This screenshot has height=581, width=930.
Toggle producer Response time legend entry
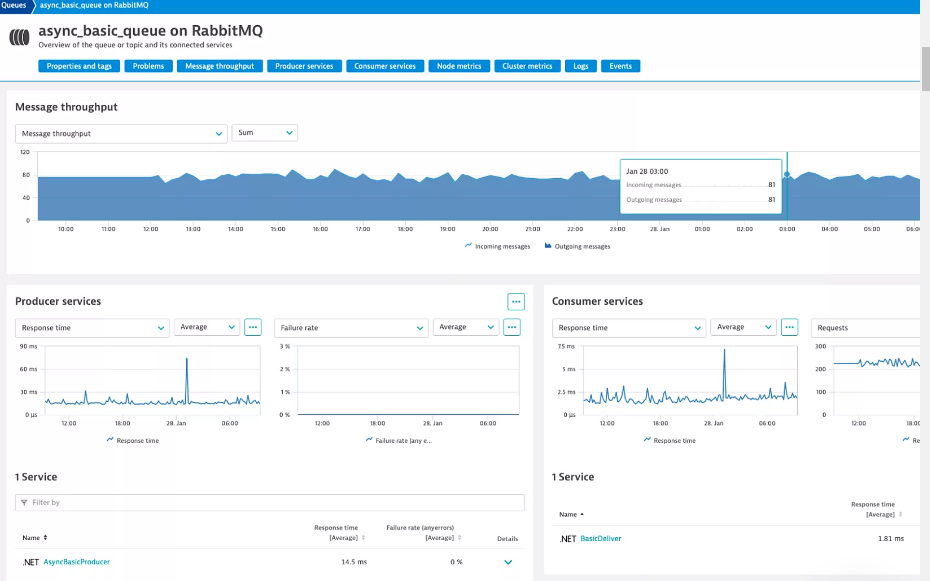pyautogui.click(x=133, y=440)
